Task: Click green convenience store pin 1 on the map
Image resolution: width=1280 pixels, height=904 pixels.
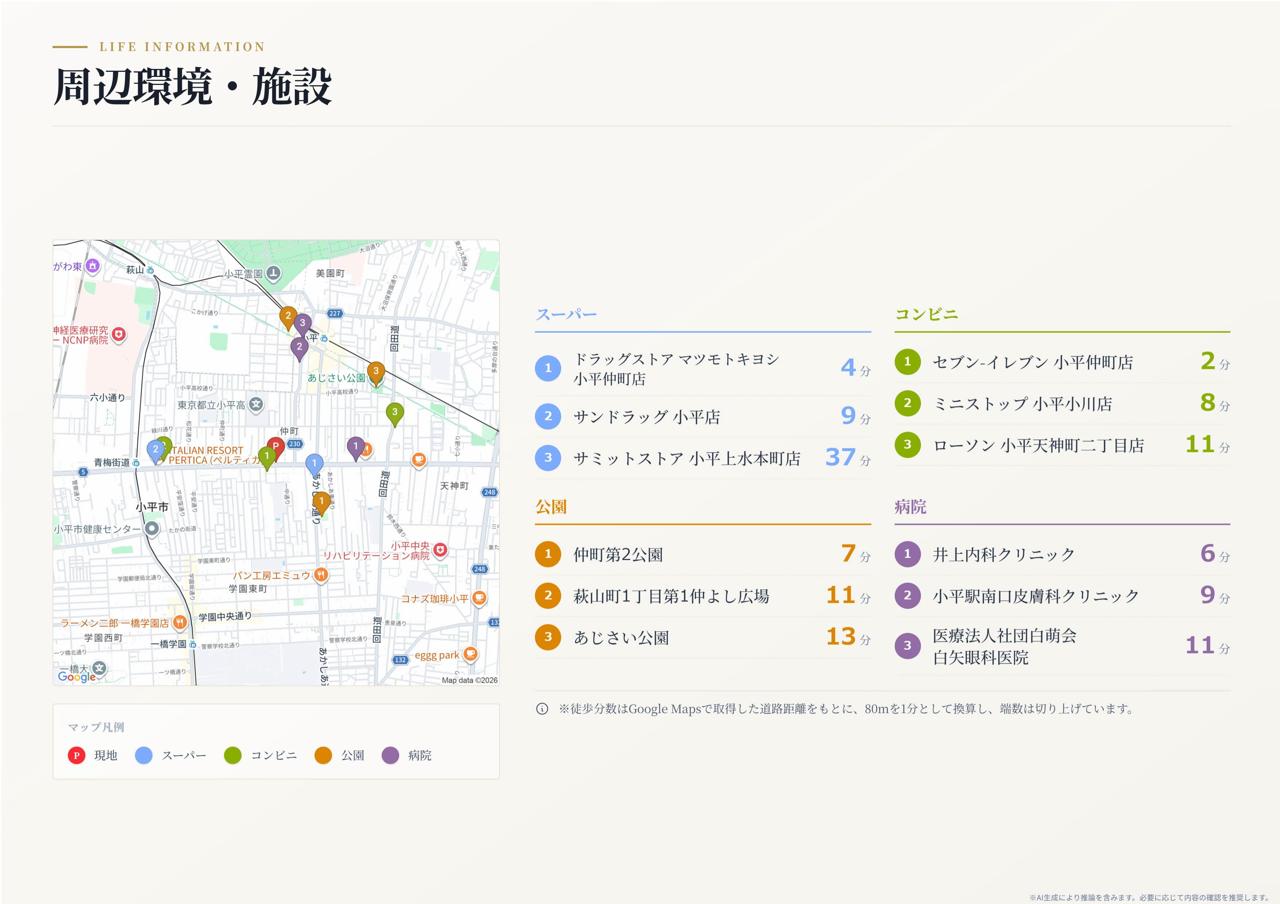Action: 267,457
